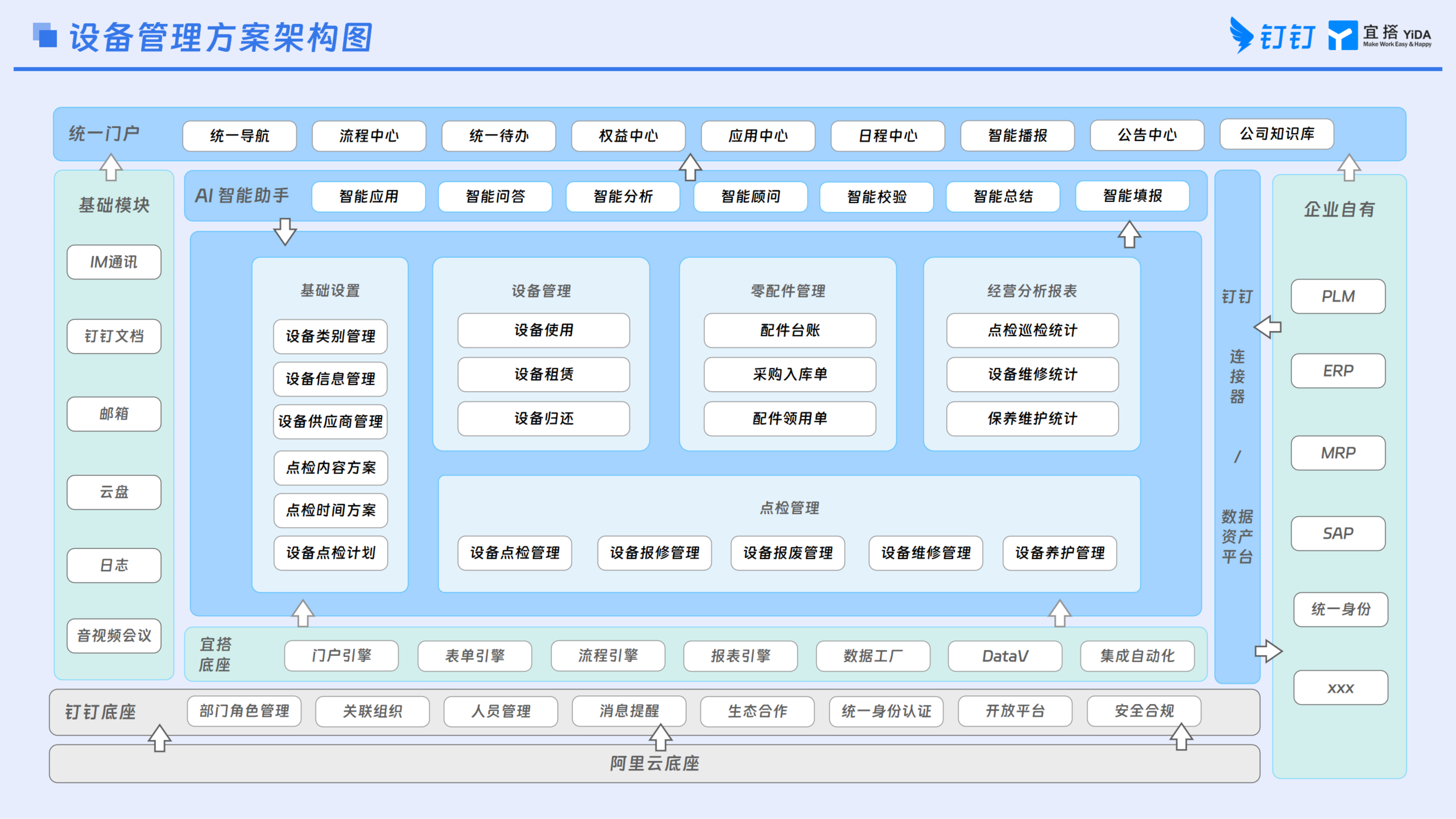Open the DataV box

tap(1005, 656)
